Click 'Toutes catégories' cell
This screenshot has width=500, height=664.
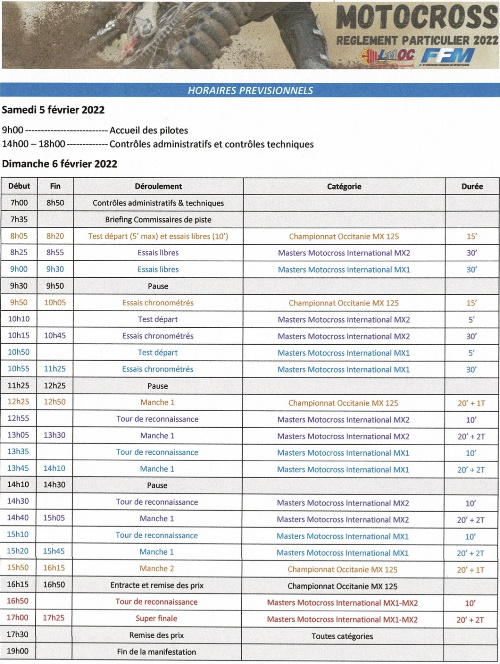click(342, 636)
